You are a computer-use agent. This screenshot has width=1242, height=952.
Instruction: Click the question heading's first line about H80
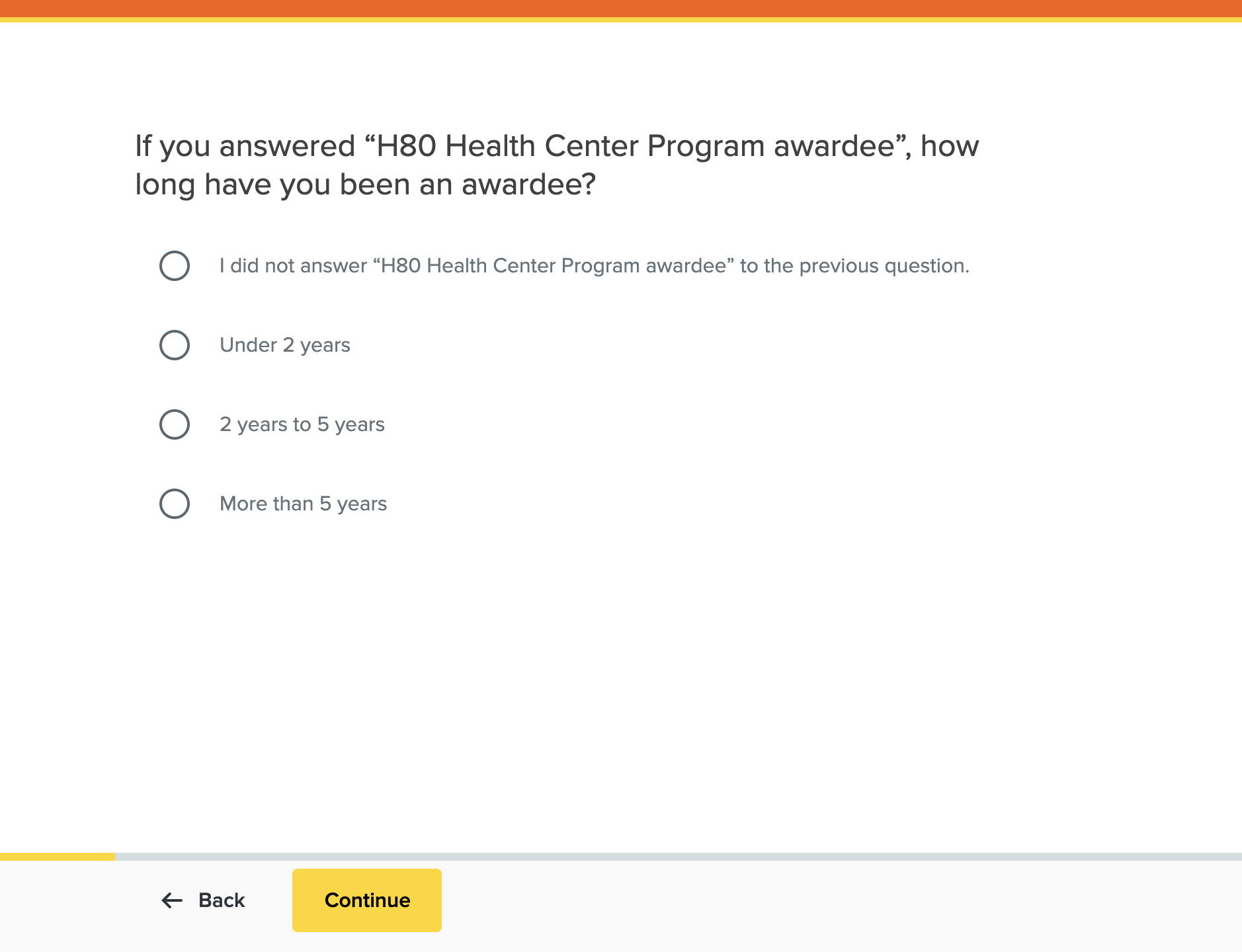click(556, 146)
